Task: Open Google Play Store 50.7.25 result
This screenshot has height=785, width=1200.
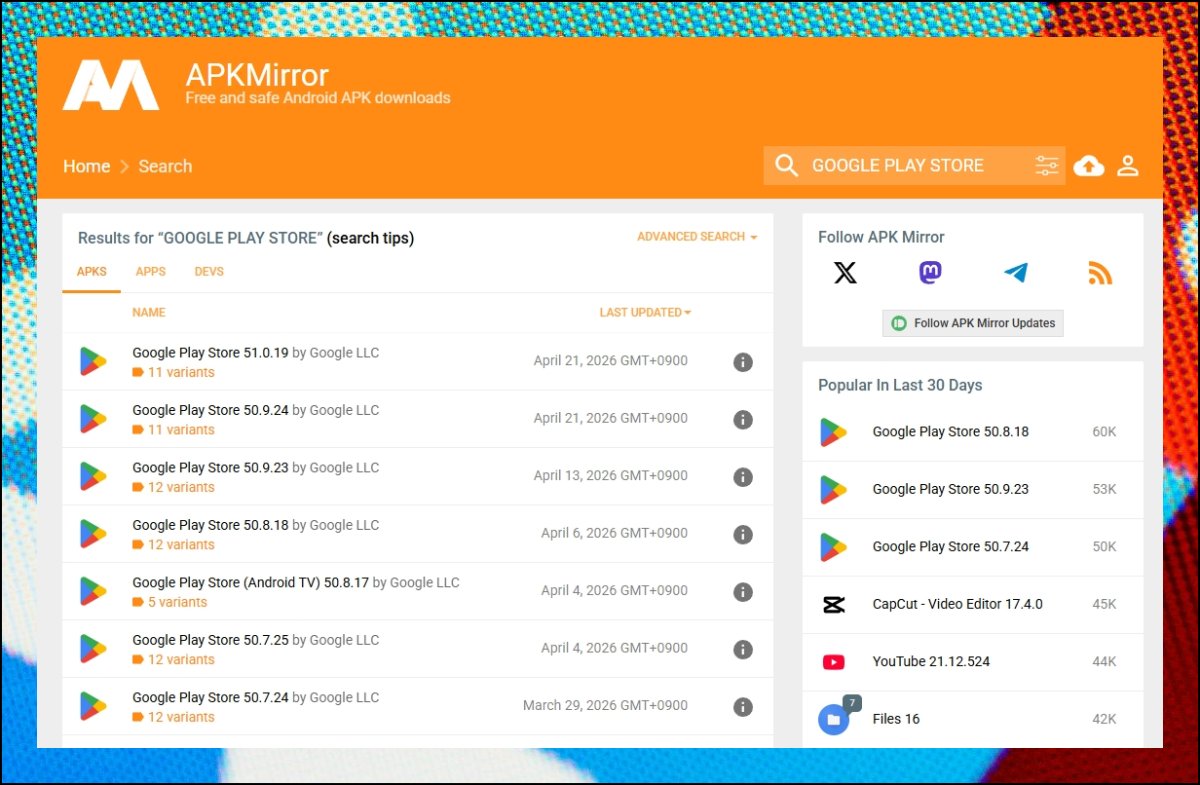Action: (x=210, y=640)
